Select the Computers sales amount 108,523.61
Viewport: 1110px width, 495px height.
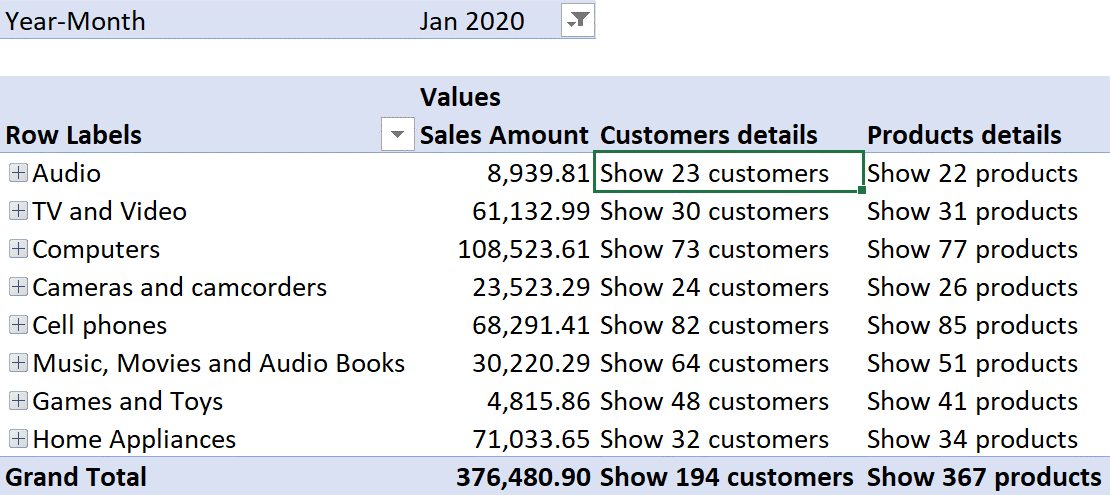pos(523,249)
